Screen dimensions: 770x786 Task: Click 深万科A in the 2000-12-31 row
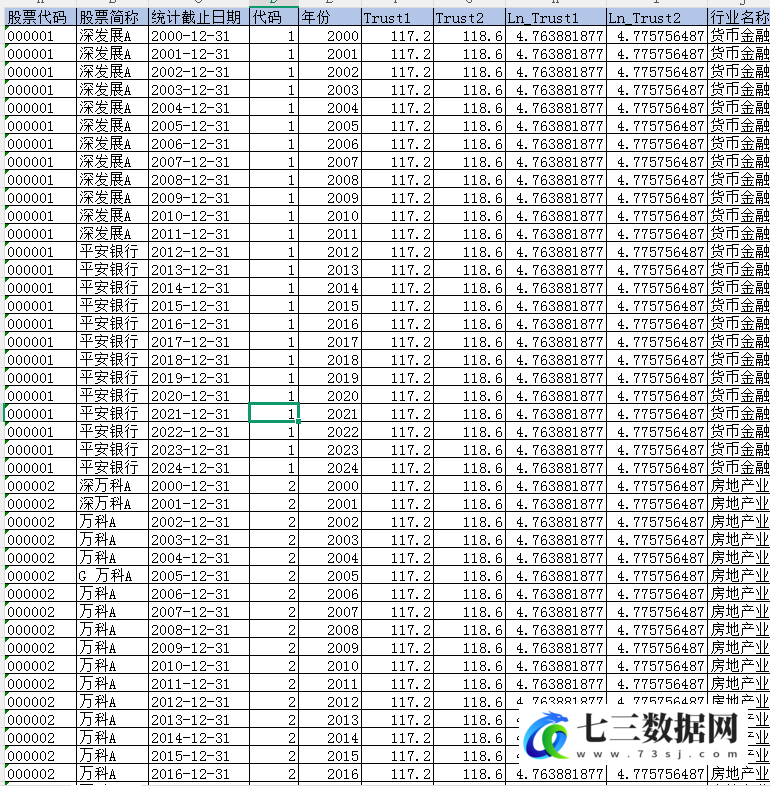pos(112,486)
